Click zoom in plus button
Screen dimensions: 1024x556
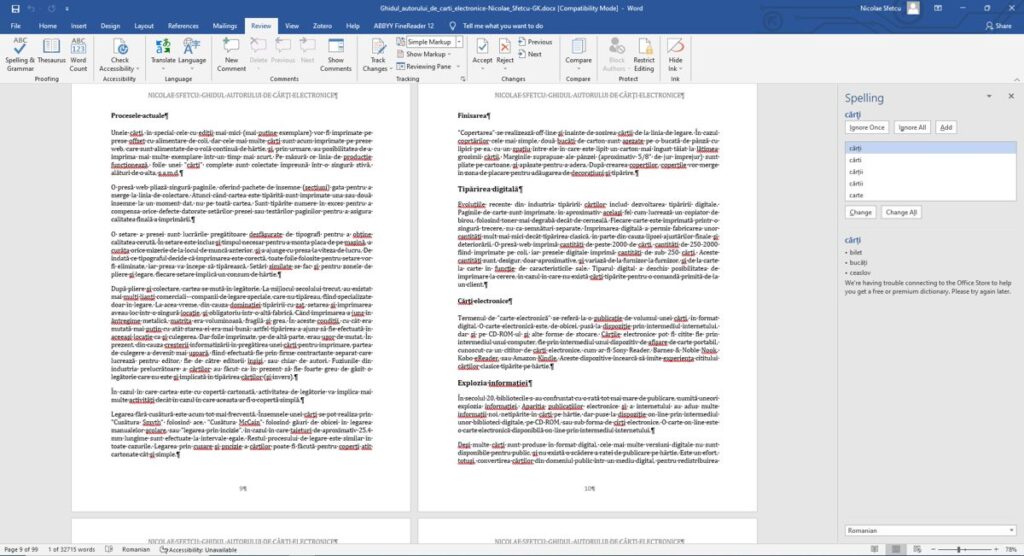[x=996, y=549]
